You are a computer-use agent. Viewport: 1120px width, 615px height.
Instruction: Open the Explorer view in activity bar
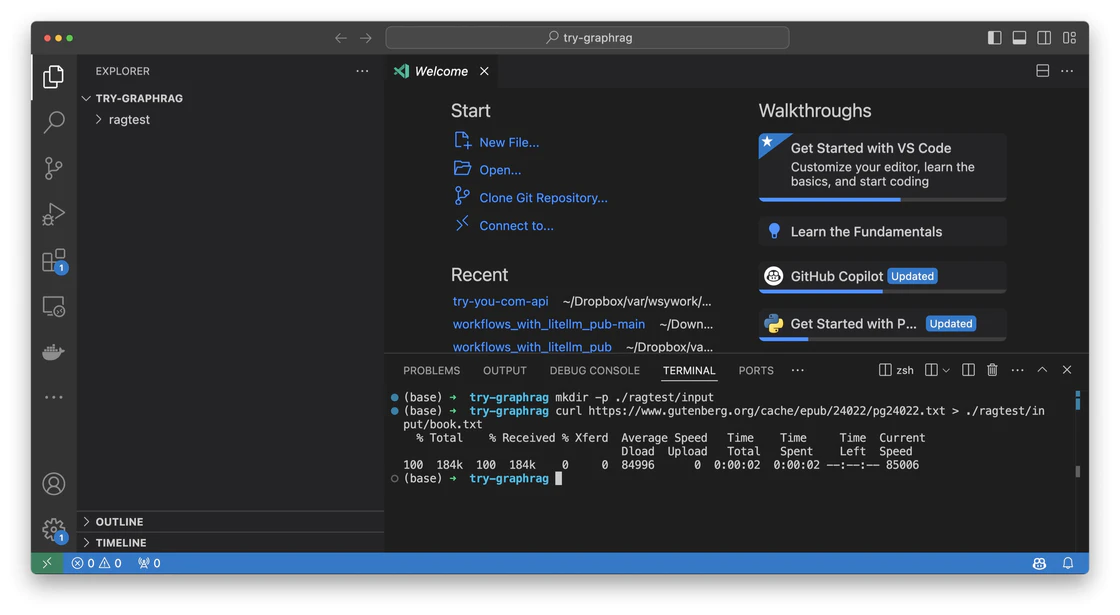54,76
